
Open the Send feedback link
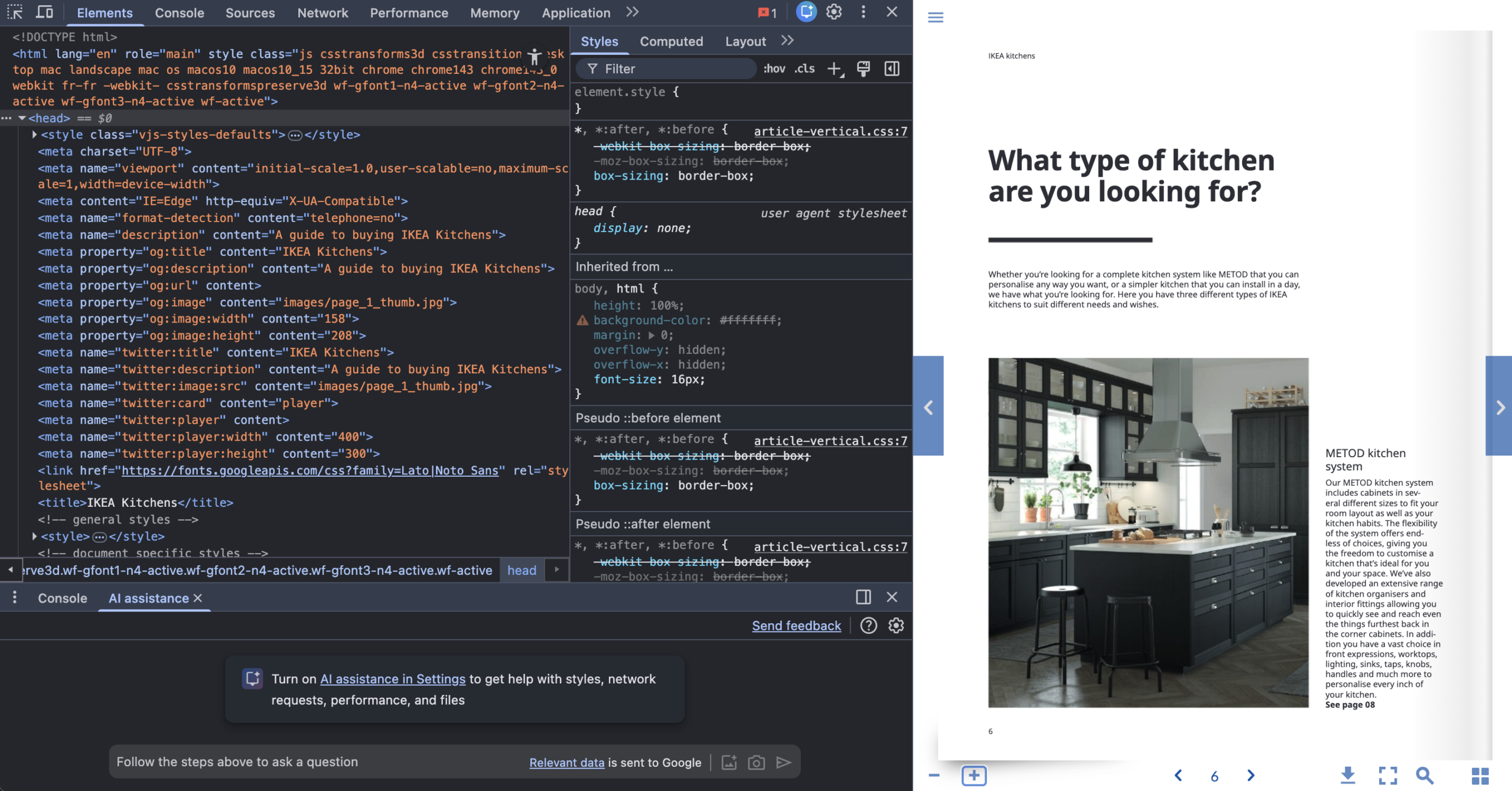[796, 626]
